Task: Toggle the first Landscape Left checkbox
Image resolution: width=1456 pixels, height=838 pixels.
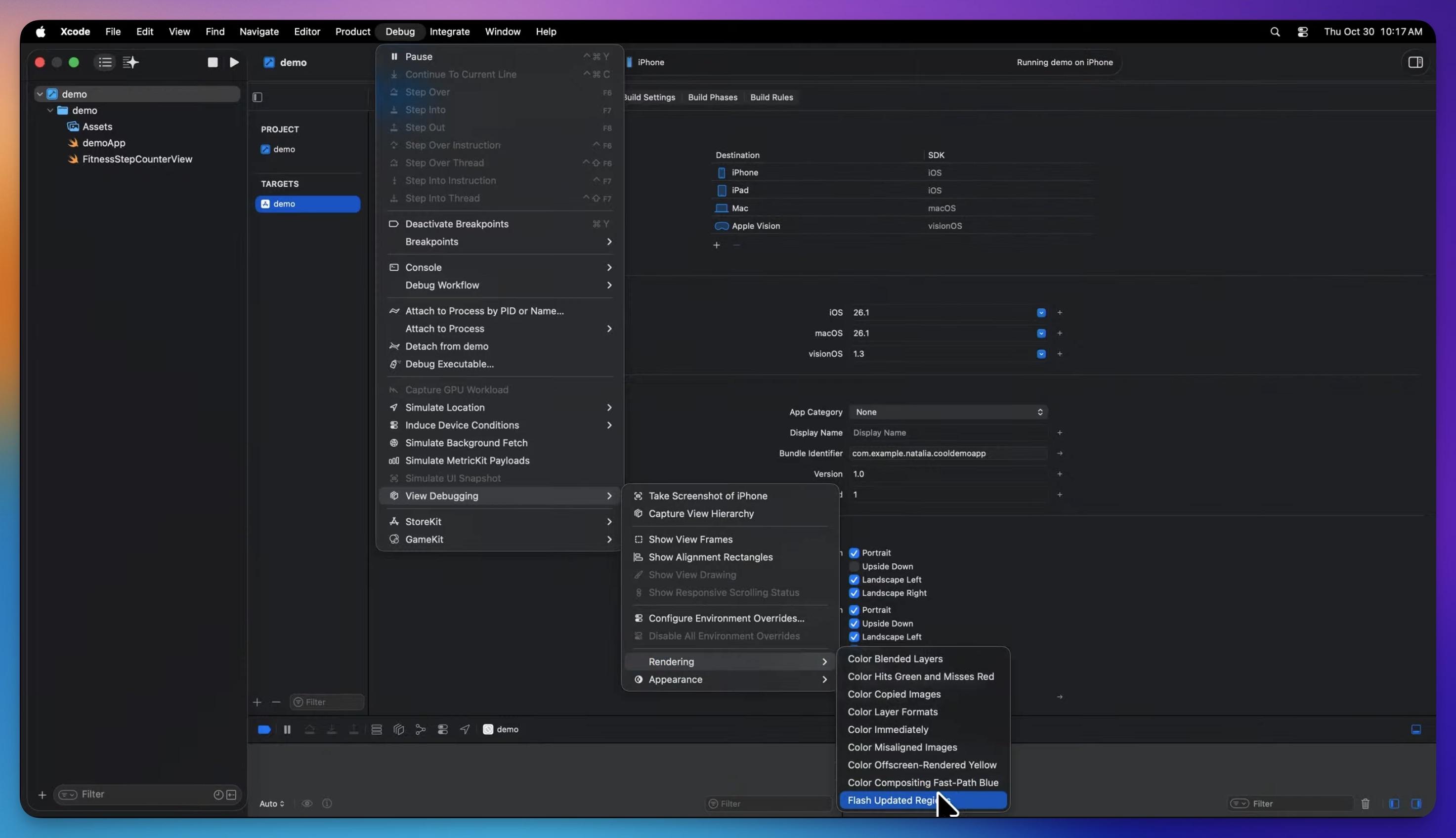Action: (854, 580)
